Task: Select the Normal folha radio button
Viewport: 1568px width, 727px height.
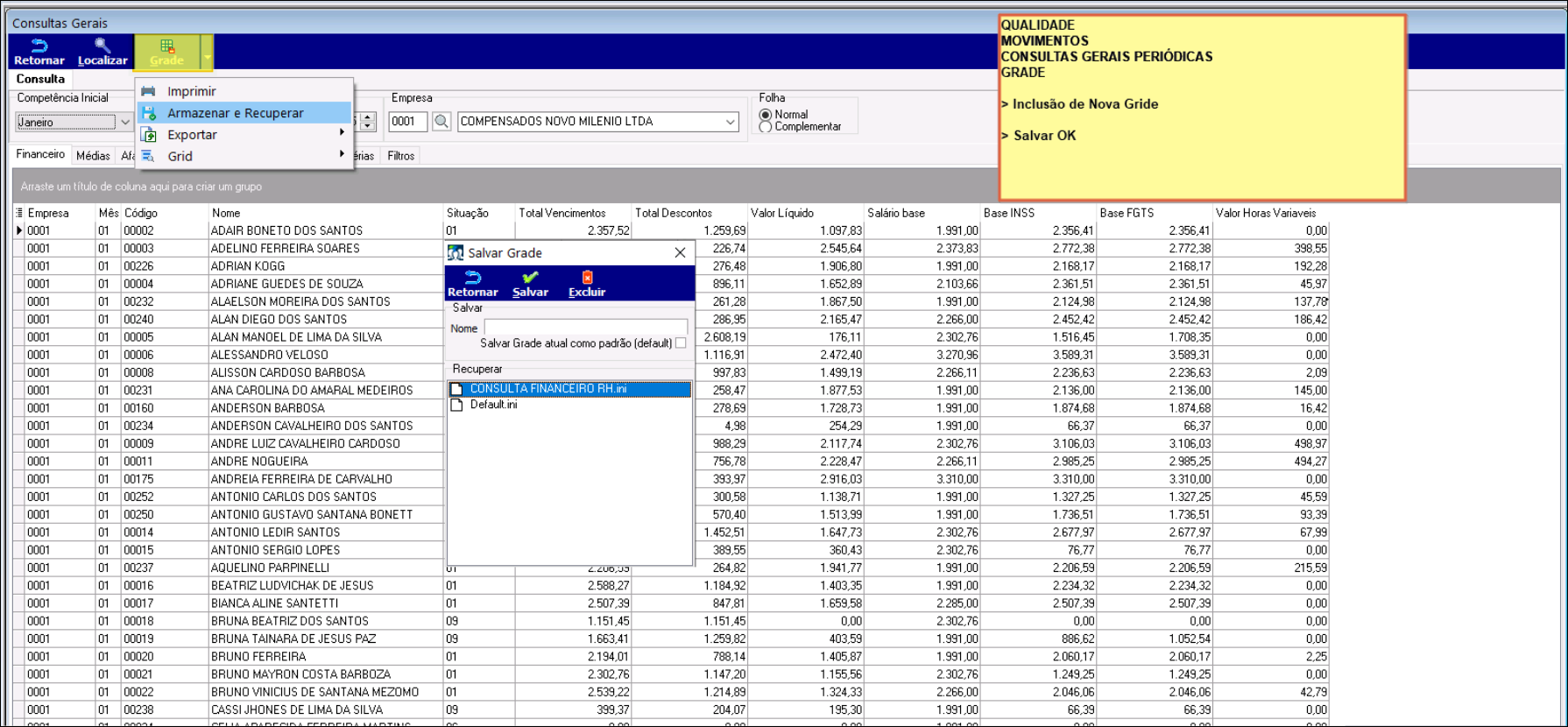Action: [766, 115]
